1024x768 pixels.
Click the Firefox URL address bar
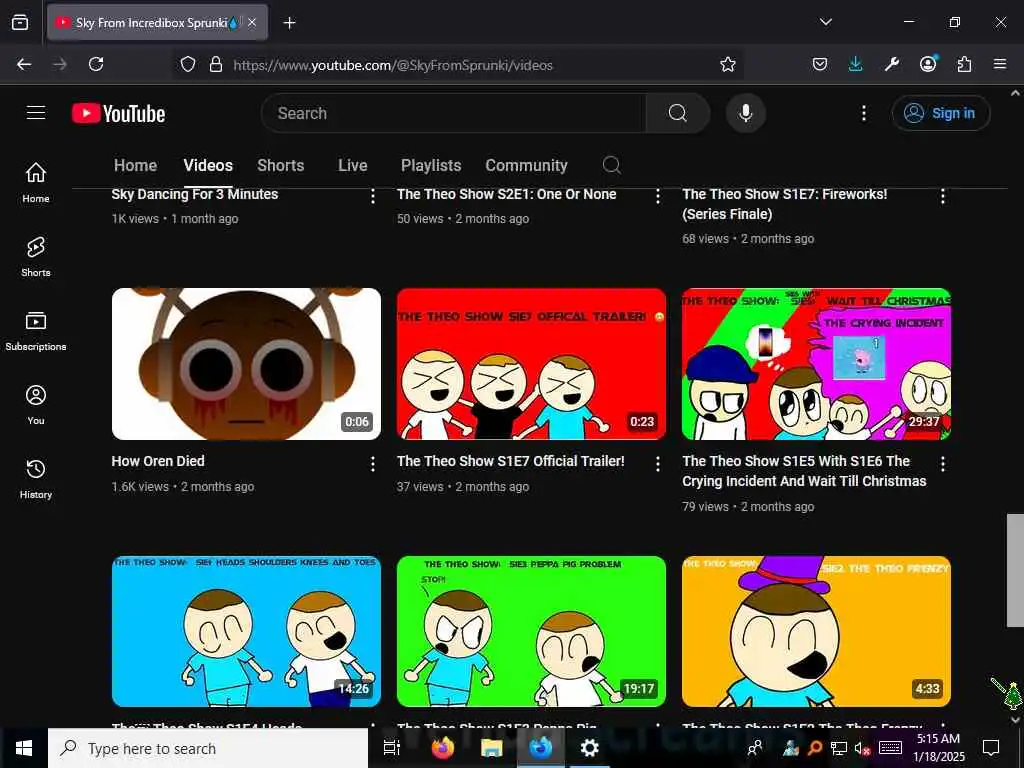click(x=457, y=65)
